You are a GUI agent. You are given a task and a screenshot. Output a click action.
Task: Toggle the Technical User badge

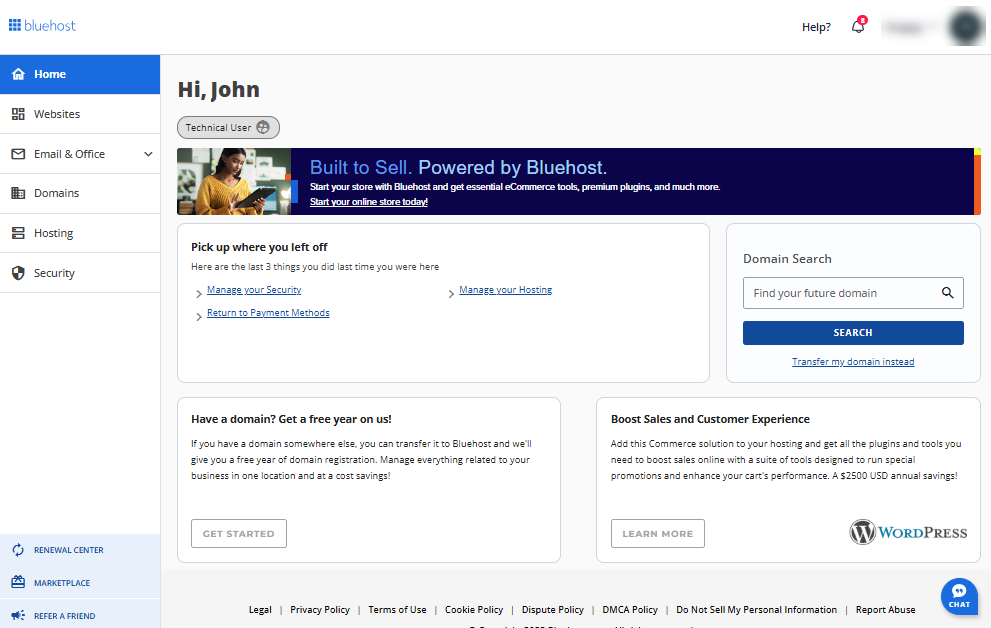coord(228,127)
